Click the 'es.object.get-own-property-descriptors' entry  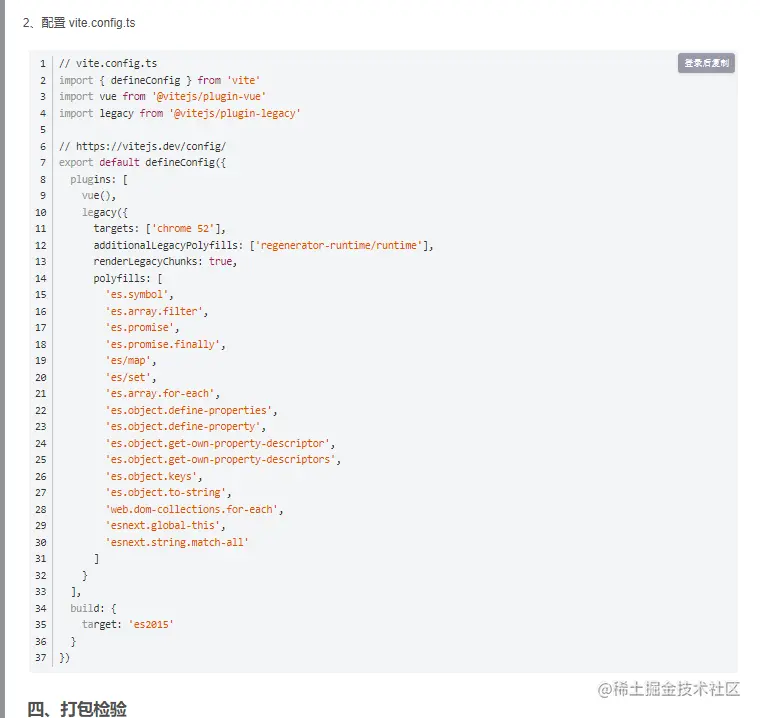point(220,459)
